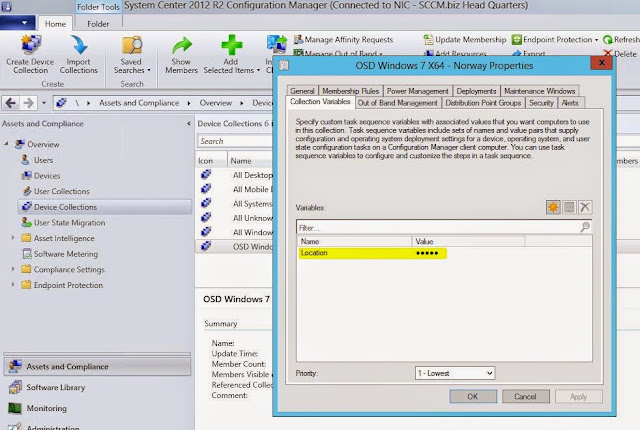Select the All Desktop collection row

coord(234,175)
